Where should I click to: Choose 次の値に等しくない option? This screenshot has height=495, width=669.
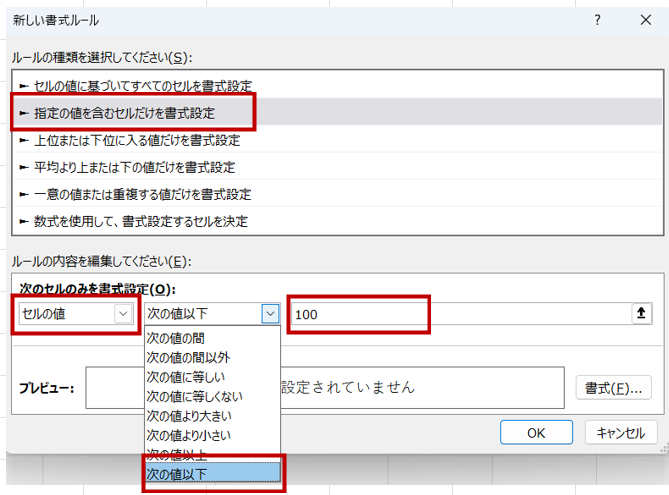coord(193,396)
